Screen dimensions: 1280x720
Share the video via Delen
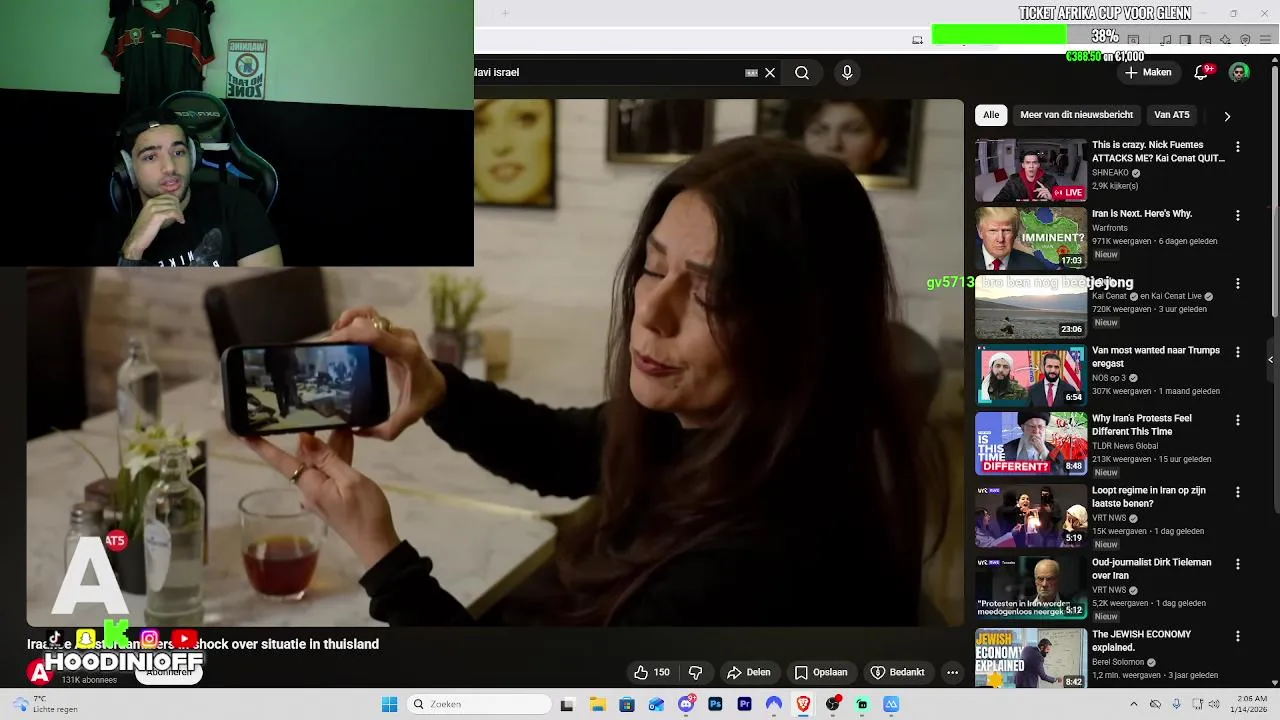click(749, 673)
